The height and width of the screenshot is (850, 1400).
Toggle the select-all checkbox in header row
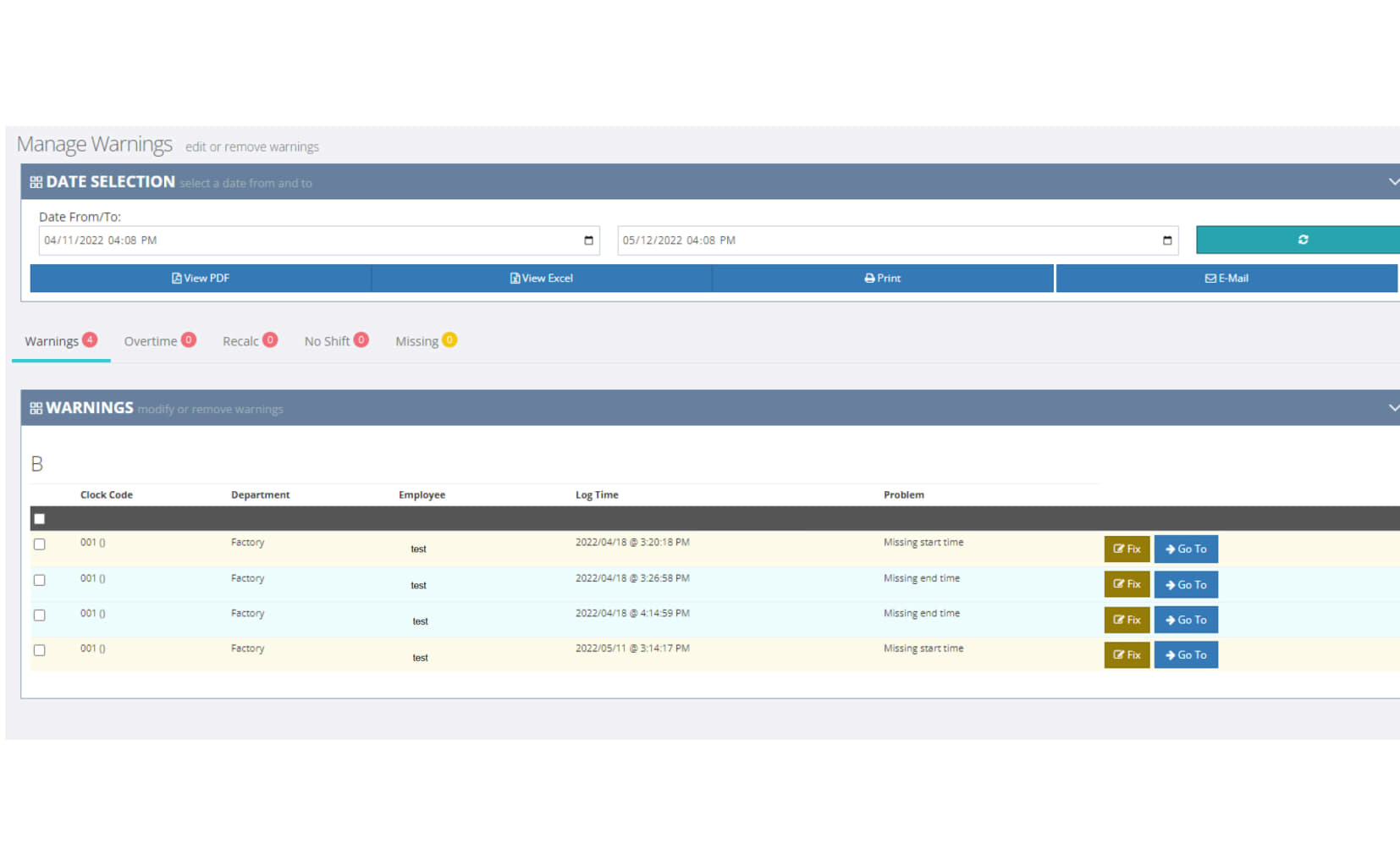point(40,518)
